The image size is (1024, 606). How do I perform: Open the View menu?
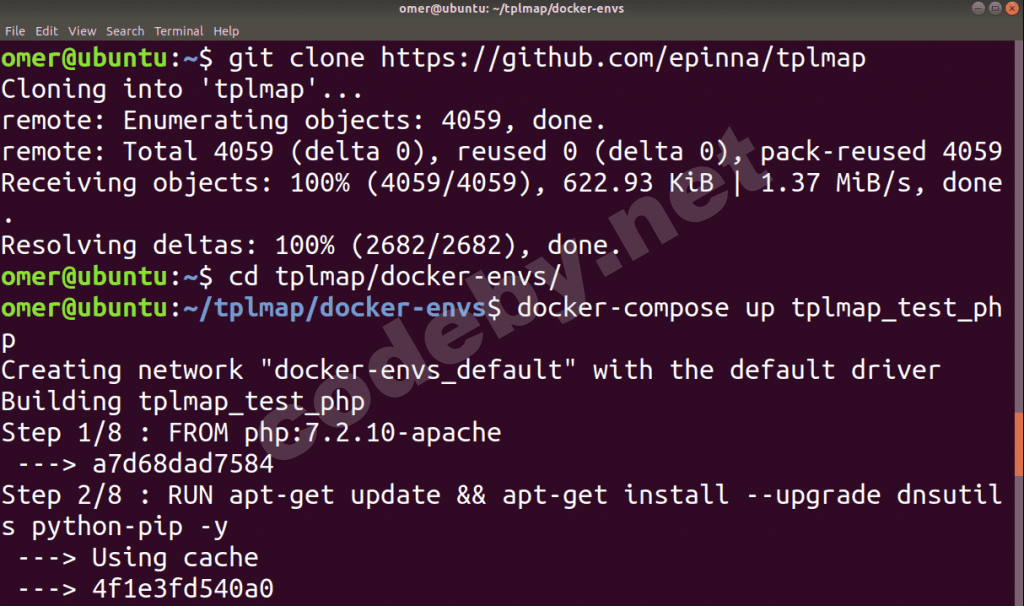tap(83, 31)
